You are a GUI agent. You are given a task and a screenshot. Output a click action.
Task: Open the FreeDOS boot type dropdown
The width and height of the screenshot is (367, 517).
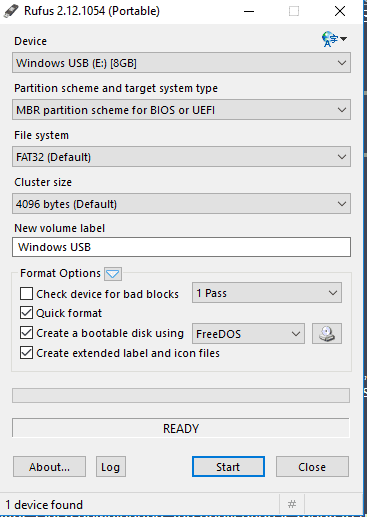[x=248, y=334]
